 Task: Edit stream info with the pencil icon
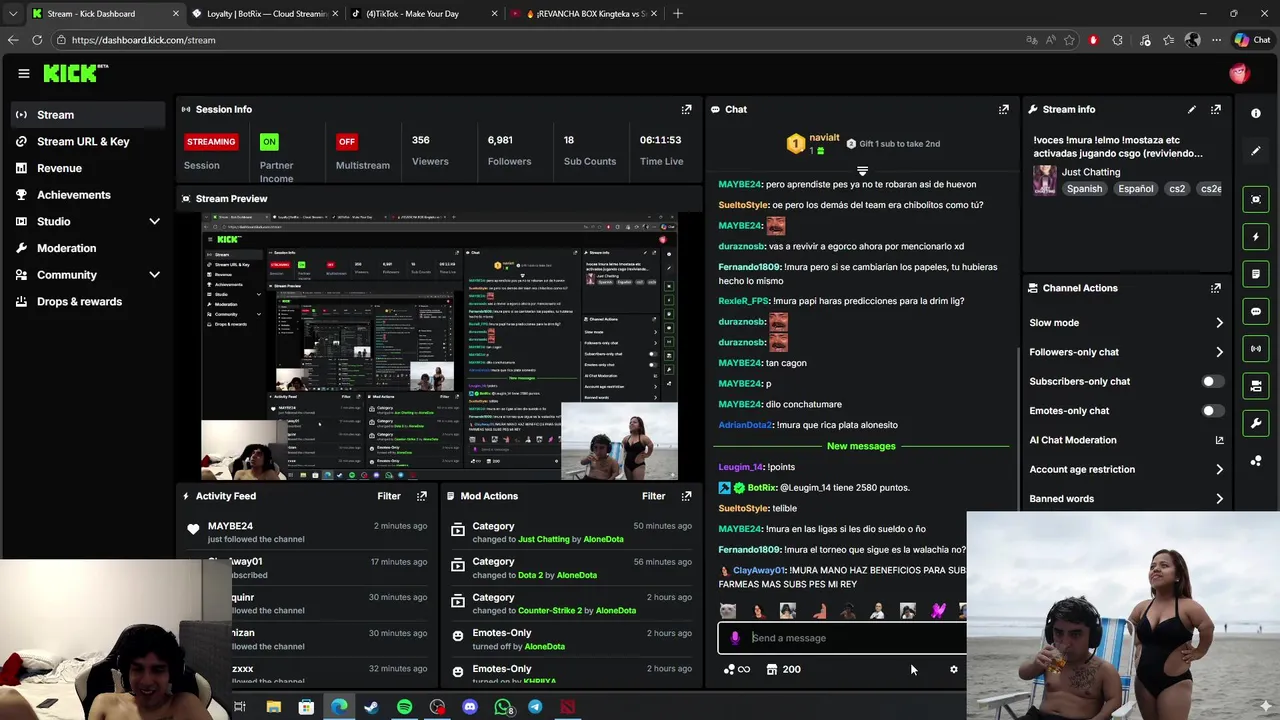click(x=1192, y=109)
